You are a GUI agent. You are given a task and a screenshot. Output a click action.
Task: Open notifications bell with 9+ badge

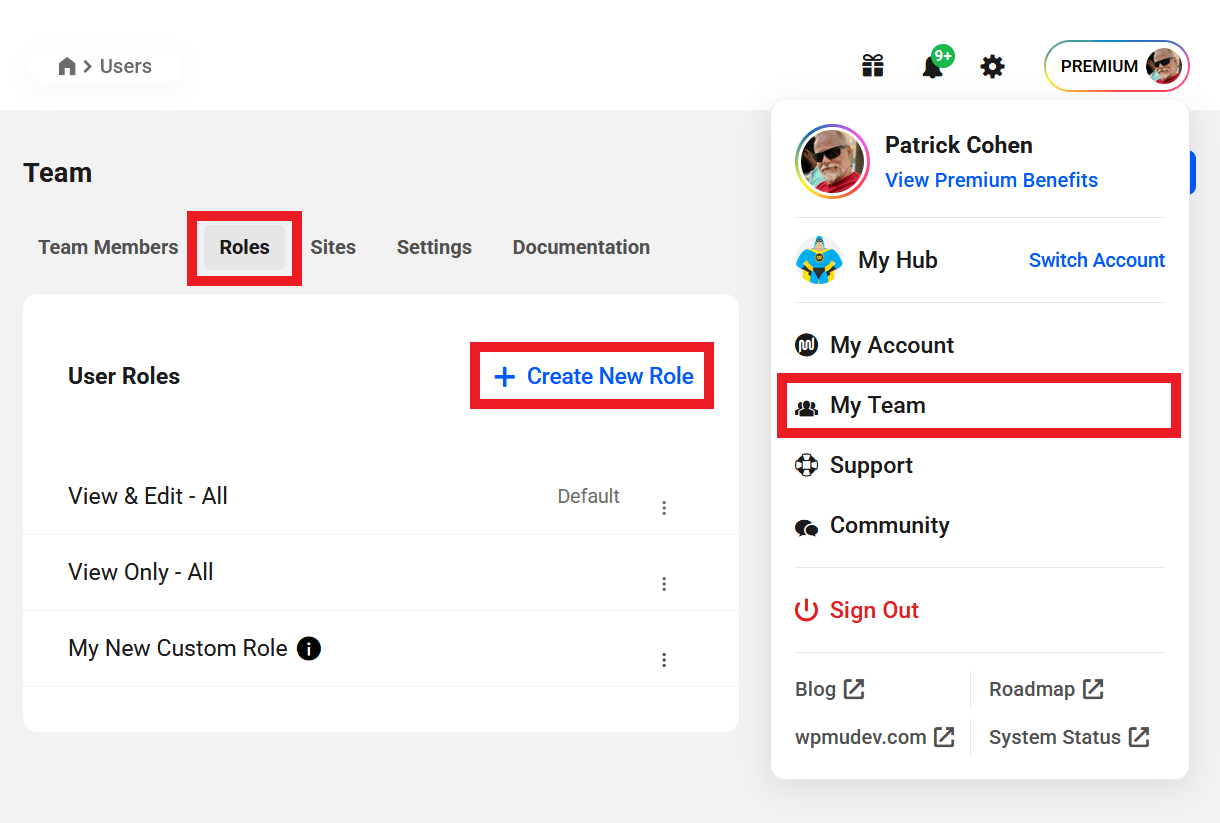935,64
